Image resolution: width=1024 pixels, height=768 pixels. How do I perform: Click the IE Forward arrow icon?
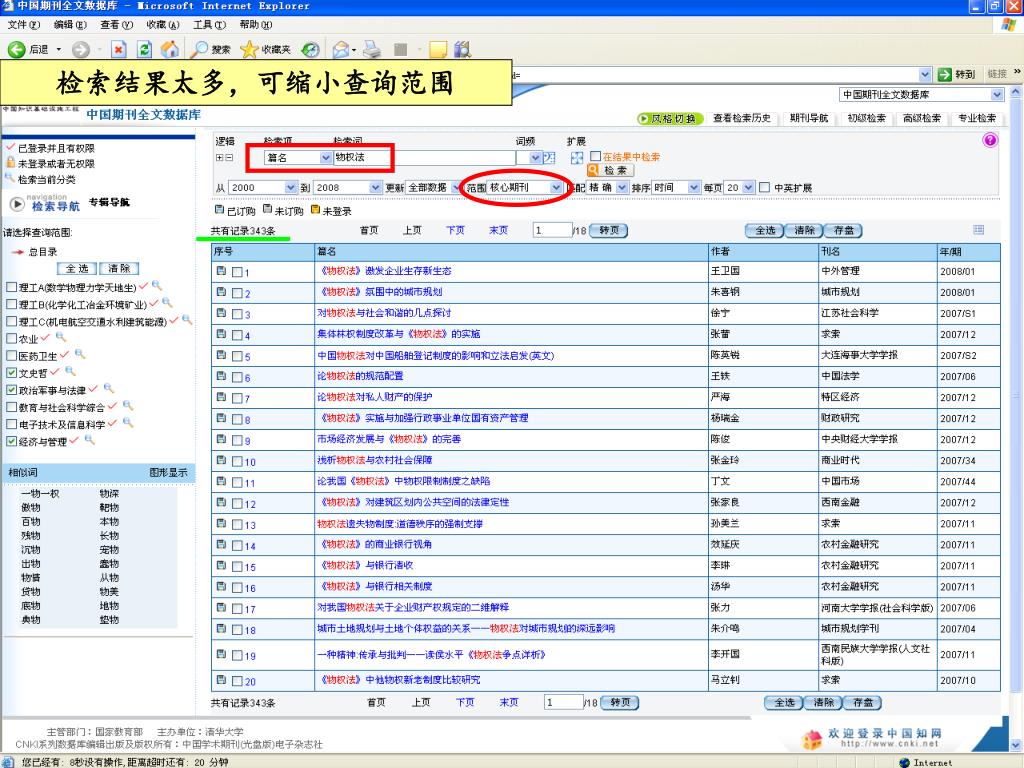[x=80, y=49]
